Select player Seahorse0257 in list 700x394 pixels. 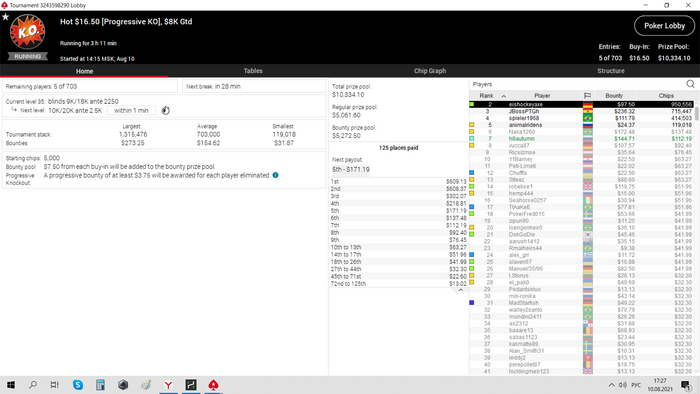point(582,200)
